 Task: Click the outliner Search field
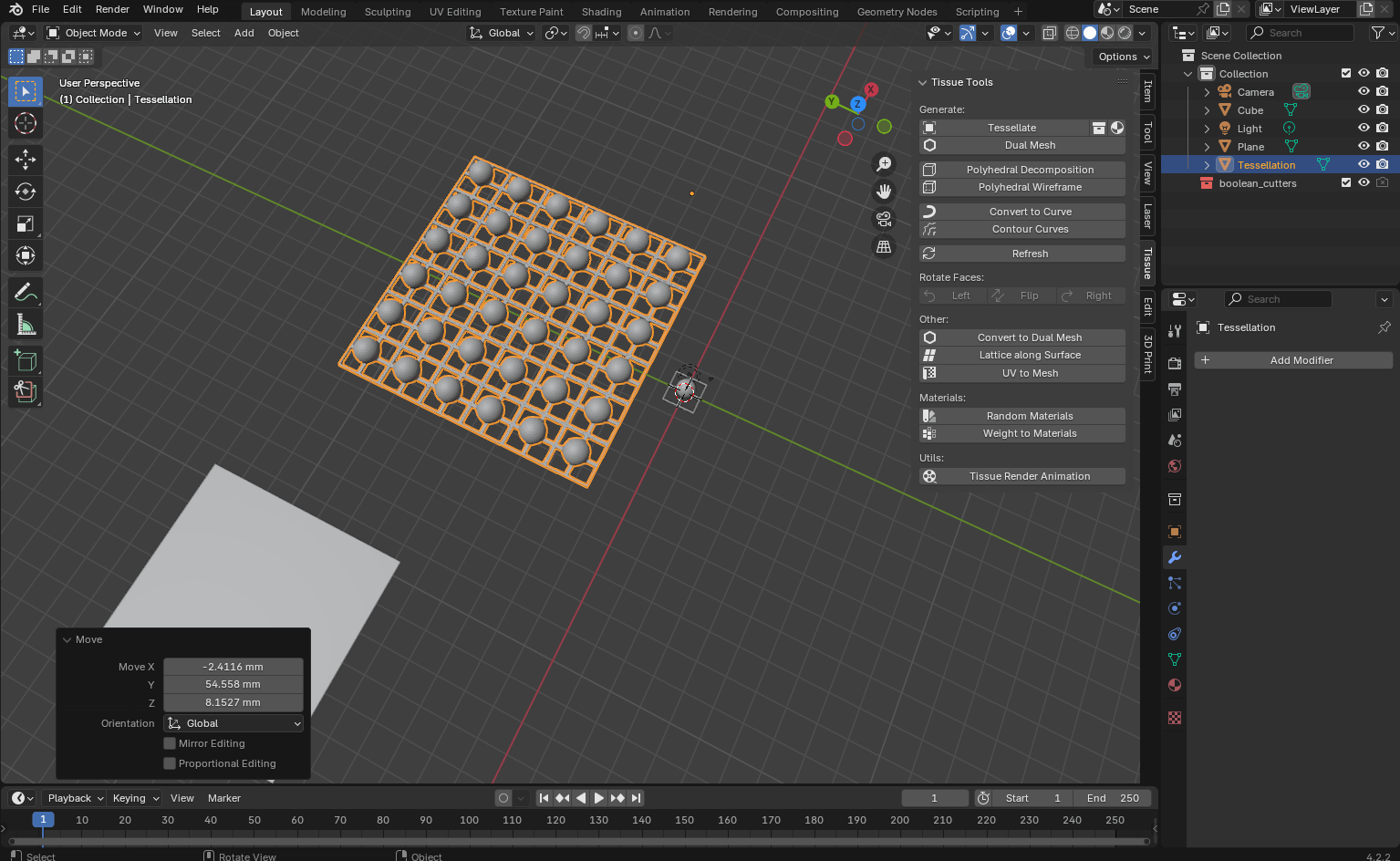point(1300,33)
